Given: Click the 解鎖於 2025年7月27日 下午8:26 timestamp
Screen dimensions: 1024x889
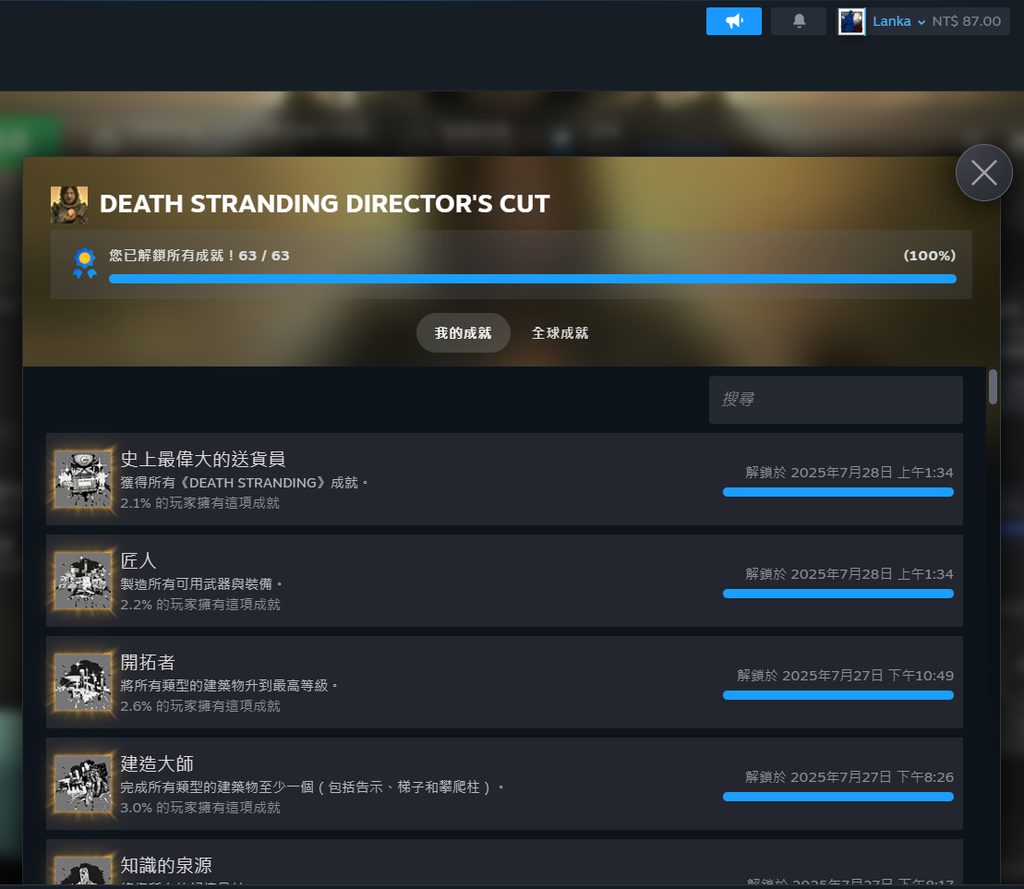Looking at the screenshot, I should coord(849,777).
